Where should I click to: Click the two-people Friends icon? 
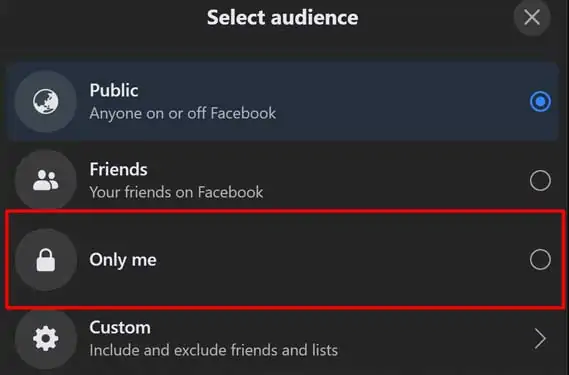click(x=46, y=180)
